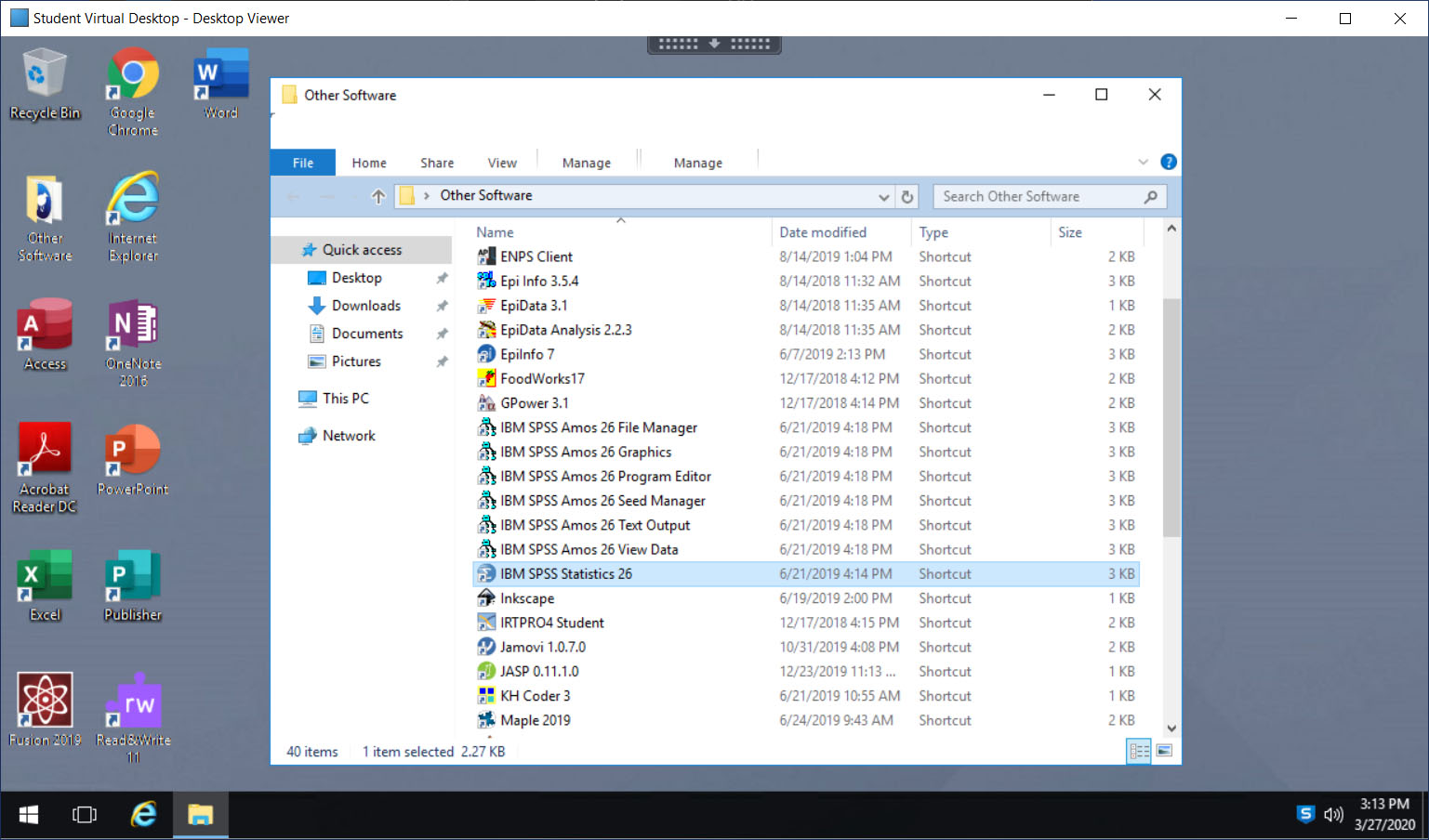Viewport: 1429px width, 840px height.
Task: Select the ENPS Client shortcut icon
Action: pyautogui.click(x=486, y=256)
